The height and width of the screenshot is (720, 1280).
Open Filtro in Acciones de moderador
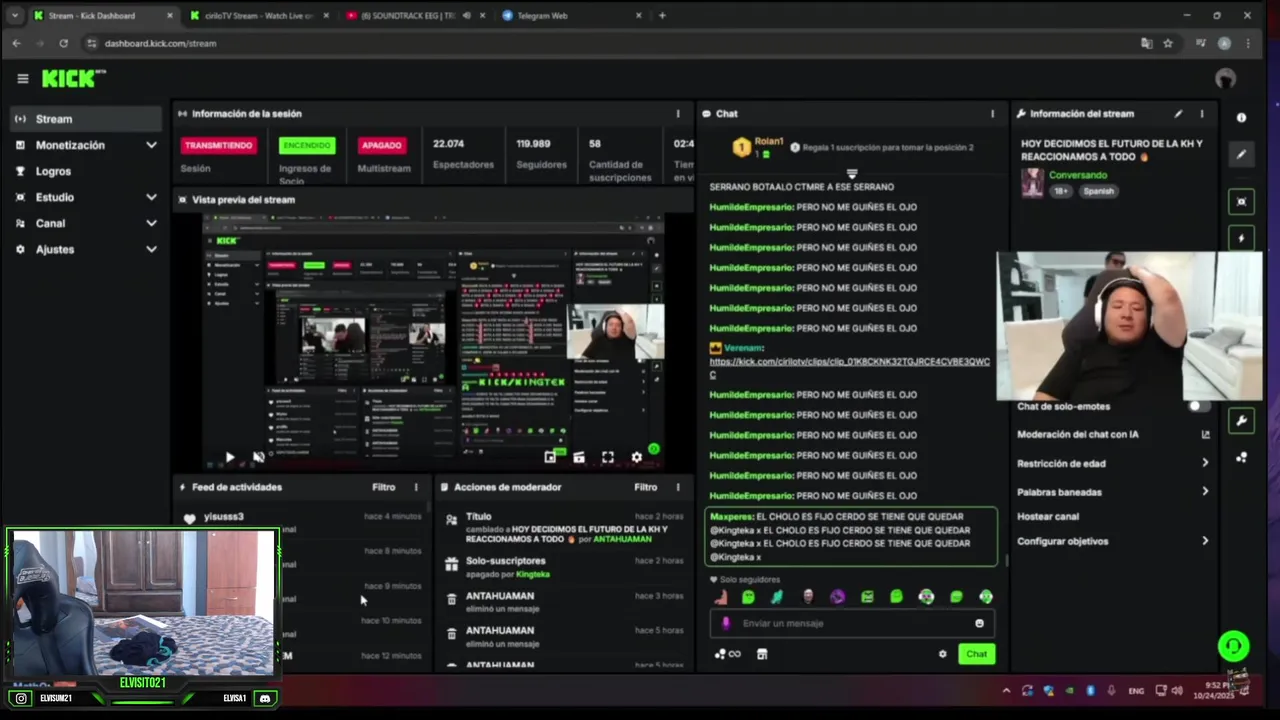click(646, 487)
